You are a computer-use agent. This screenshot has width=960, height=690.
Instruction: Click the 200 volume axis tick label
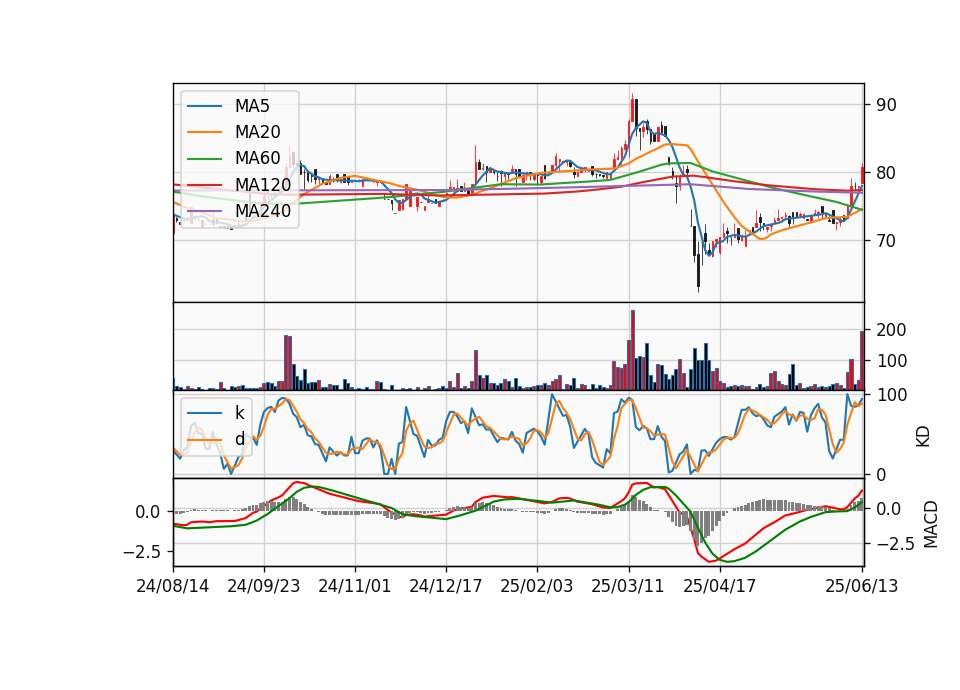pos(891,330)
